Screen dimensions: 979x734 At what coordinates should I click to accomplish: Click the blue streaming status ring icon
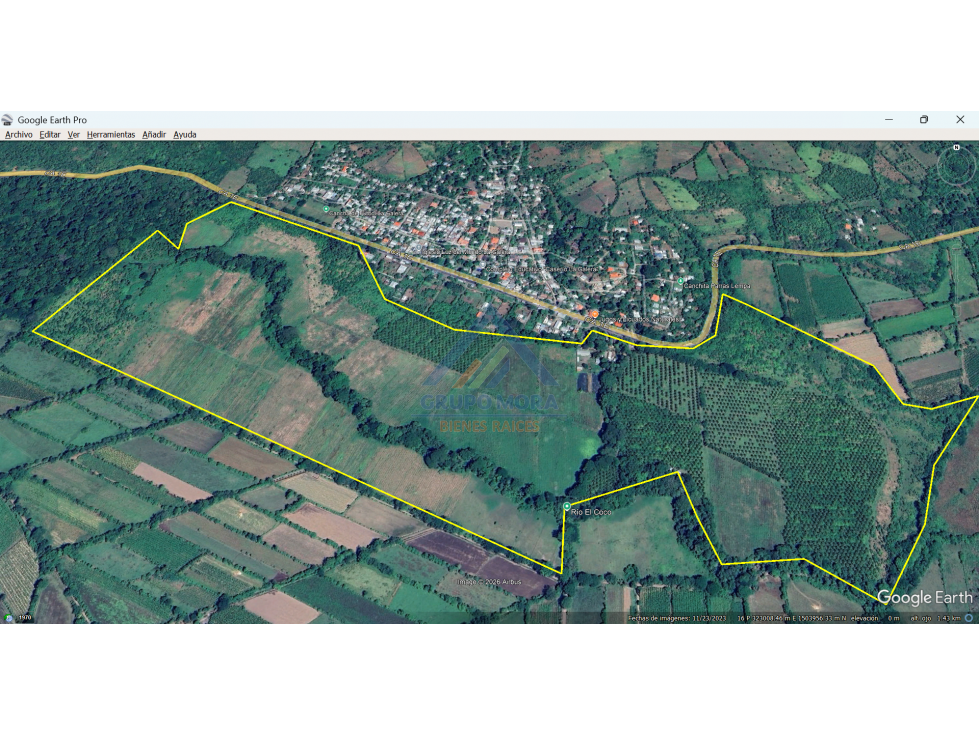tap(969, 618)
